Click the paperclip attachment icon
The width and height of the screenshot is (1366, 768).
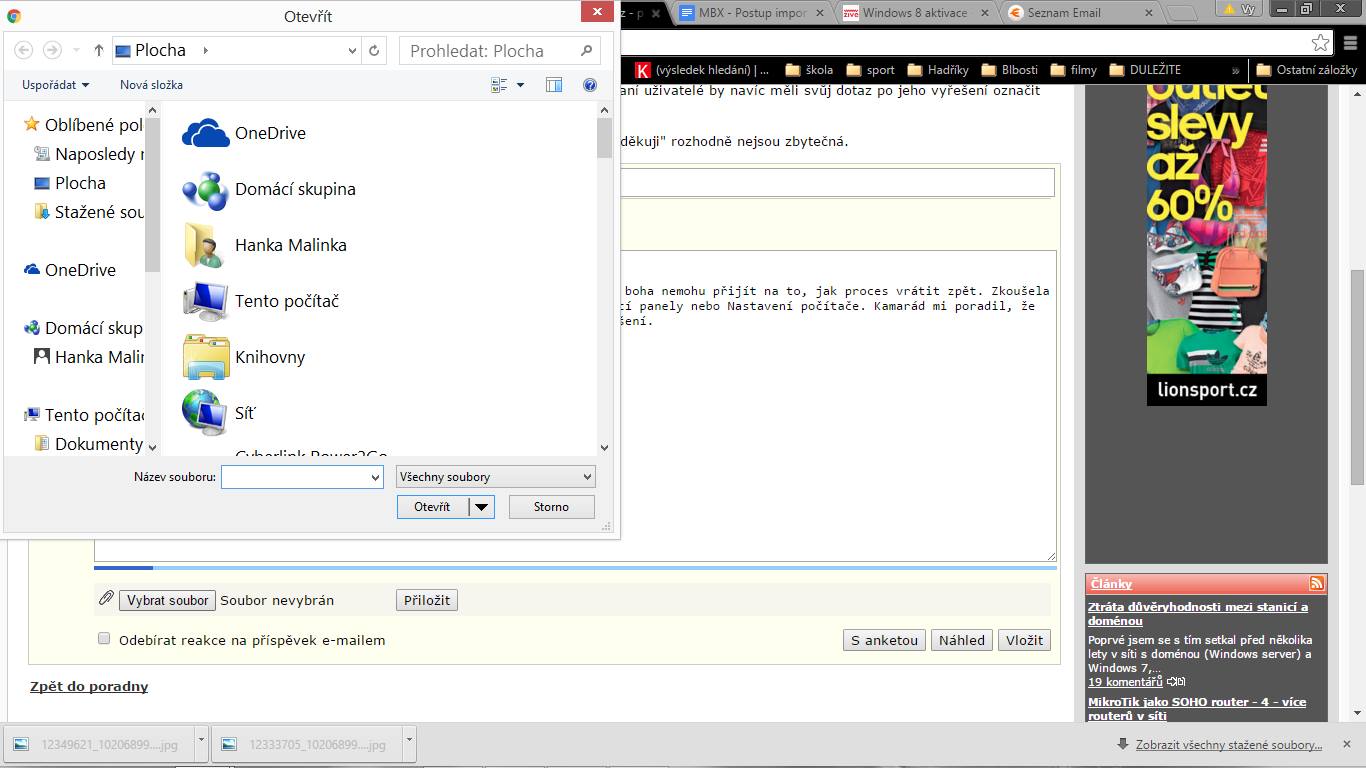[106, 598]
